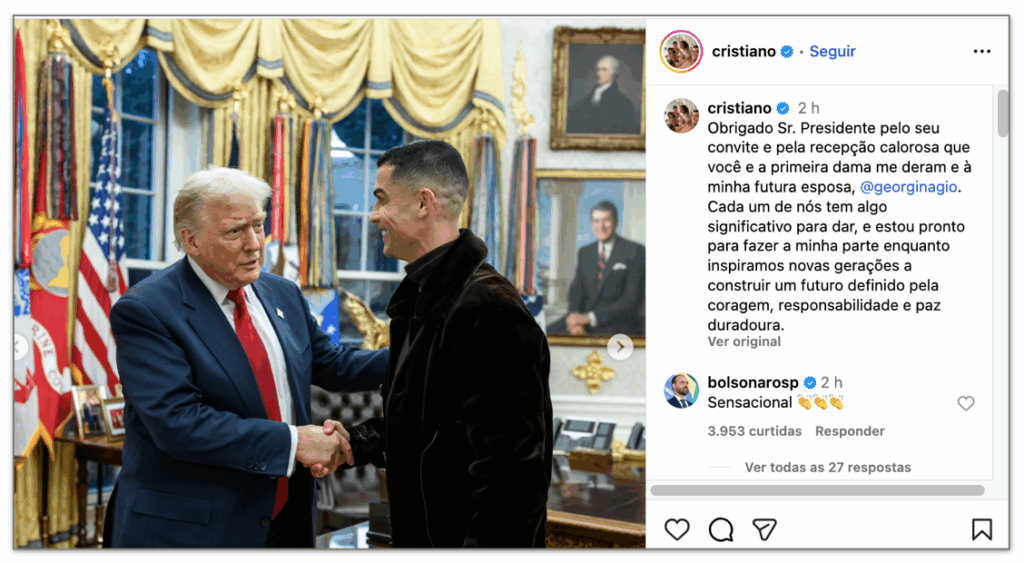This screenshot has width=1024, height=563.
Task: Click the vertical comments scrollbar thumb
Action: click(x=1002, y=114)
